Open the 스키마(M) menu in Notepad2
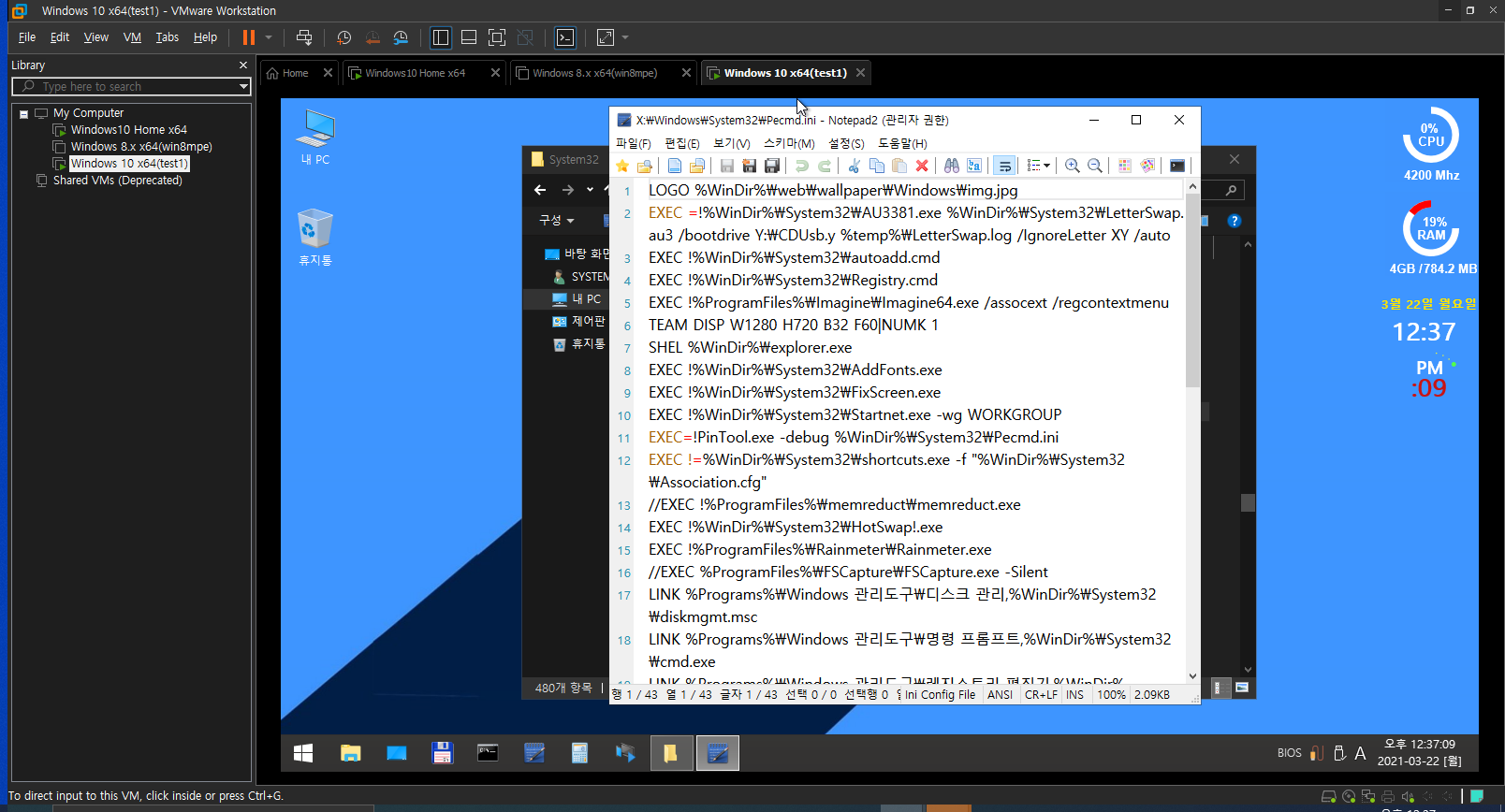This screenshot has width=1505, height=812. click(x=789, y=143)
